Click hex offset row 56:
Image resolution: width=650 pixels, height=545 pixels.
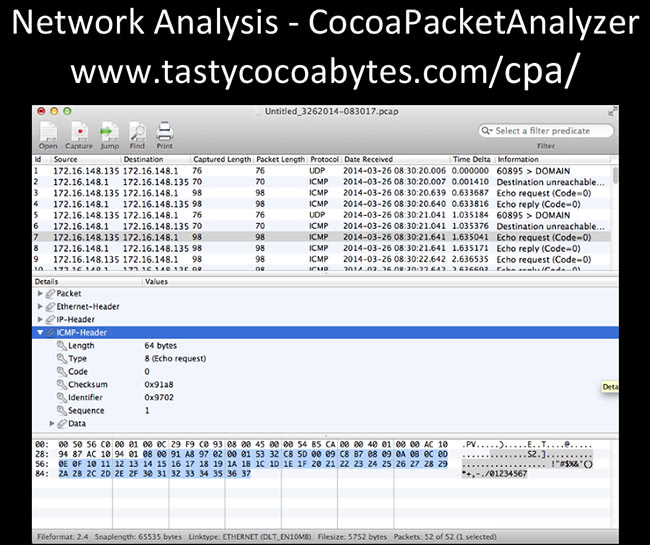pos(42,464)
